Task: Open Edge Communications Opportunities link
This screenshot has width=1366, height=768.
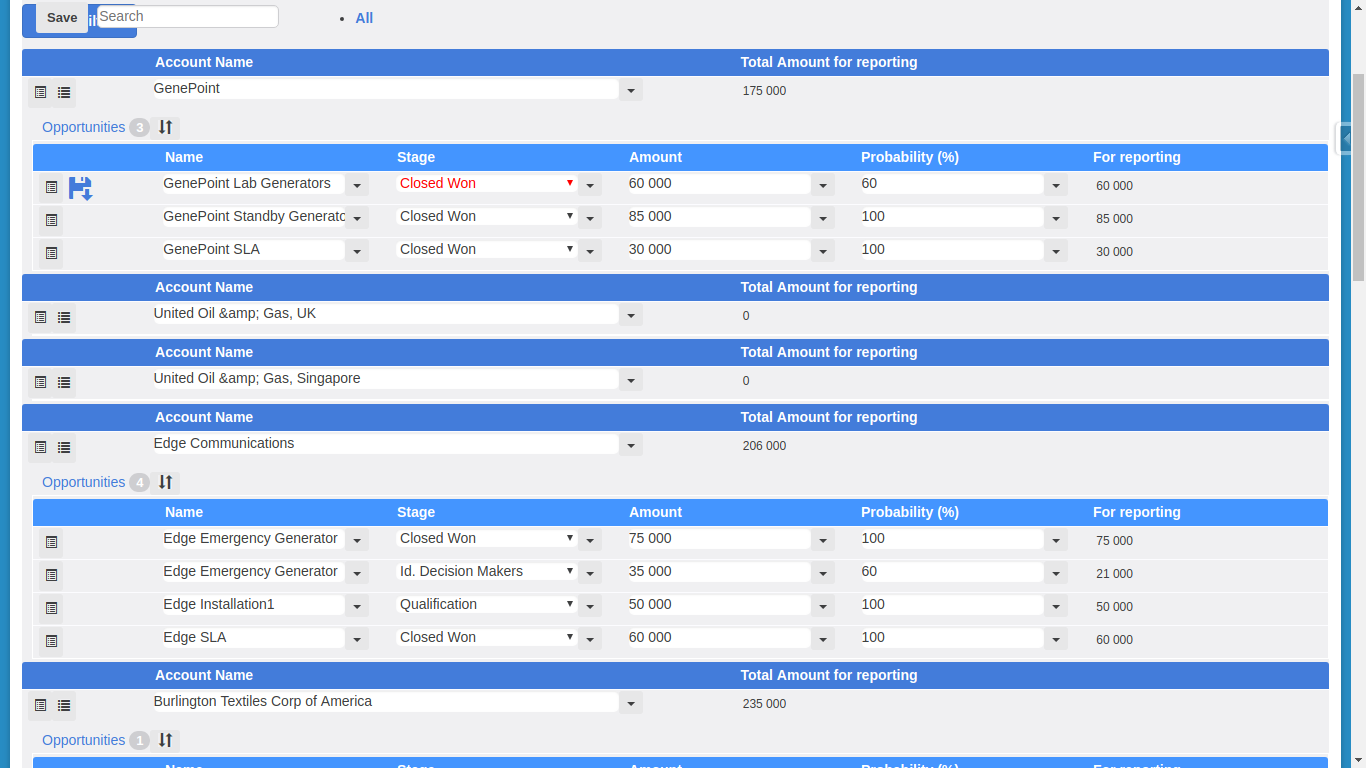Action: pos(83,482)
